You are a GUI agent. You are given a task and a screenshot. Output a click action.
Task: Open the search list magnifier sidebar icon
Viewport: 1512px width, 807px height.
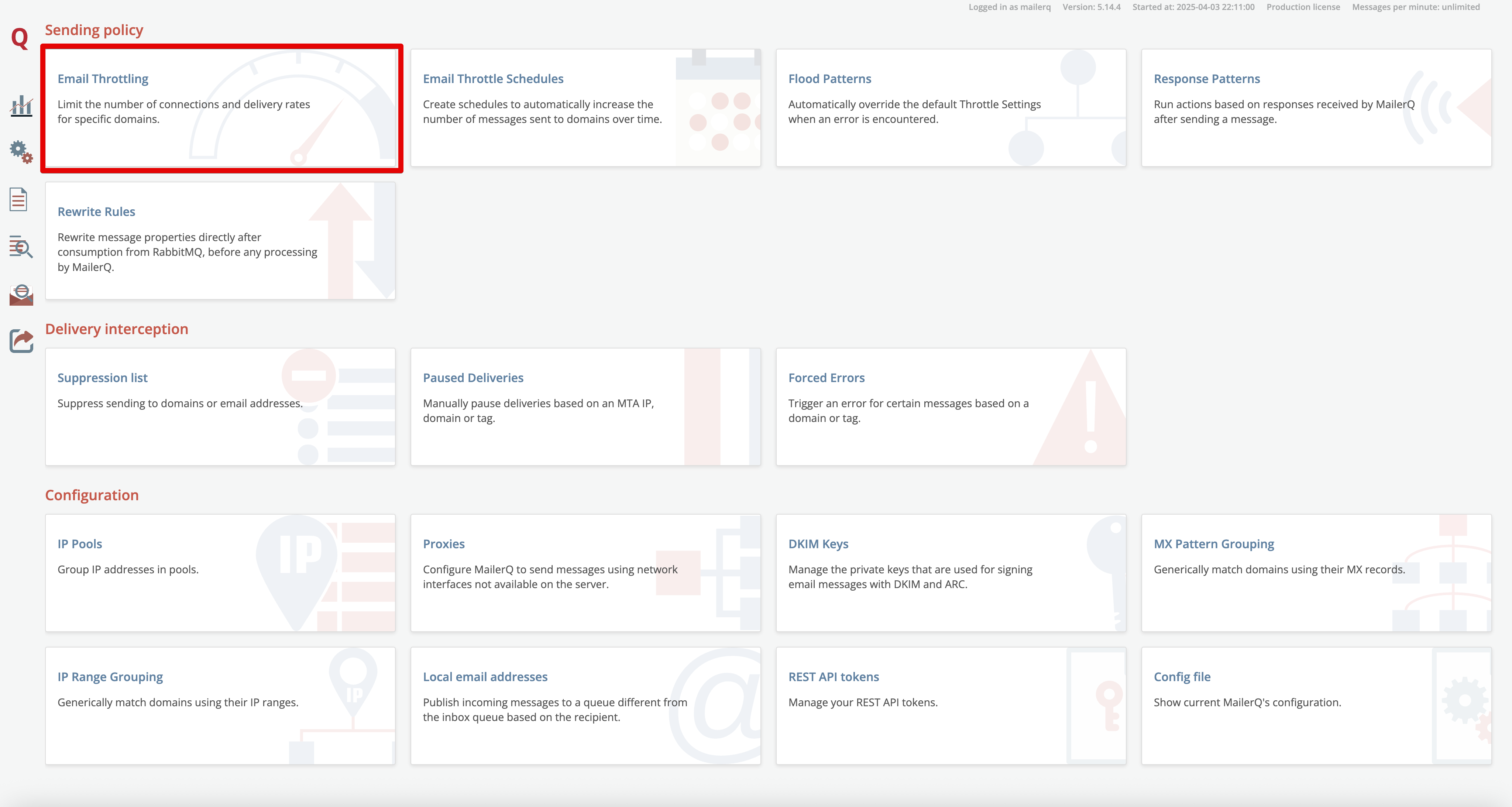[x=21, y=247]
